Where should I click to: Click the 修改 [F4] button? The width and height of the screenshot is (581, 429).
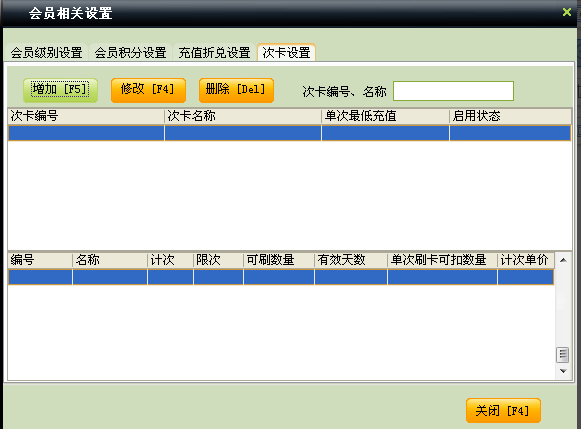tap(148, 90)
